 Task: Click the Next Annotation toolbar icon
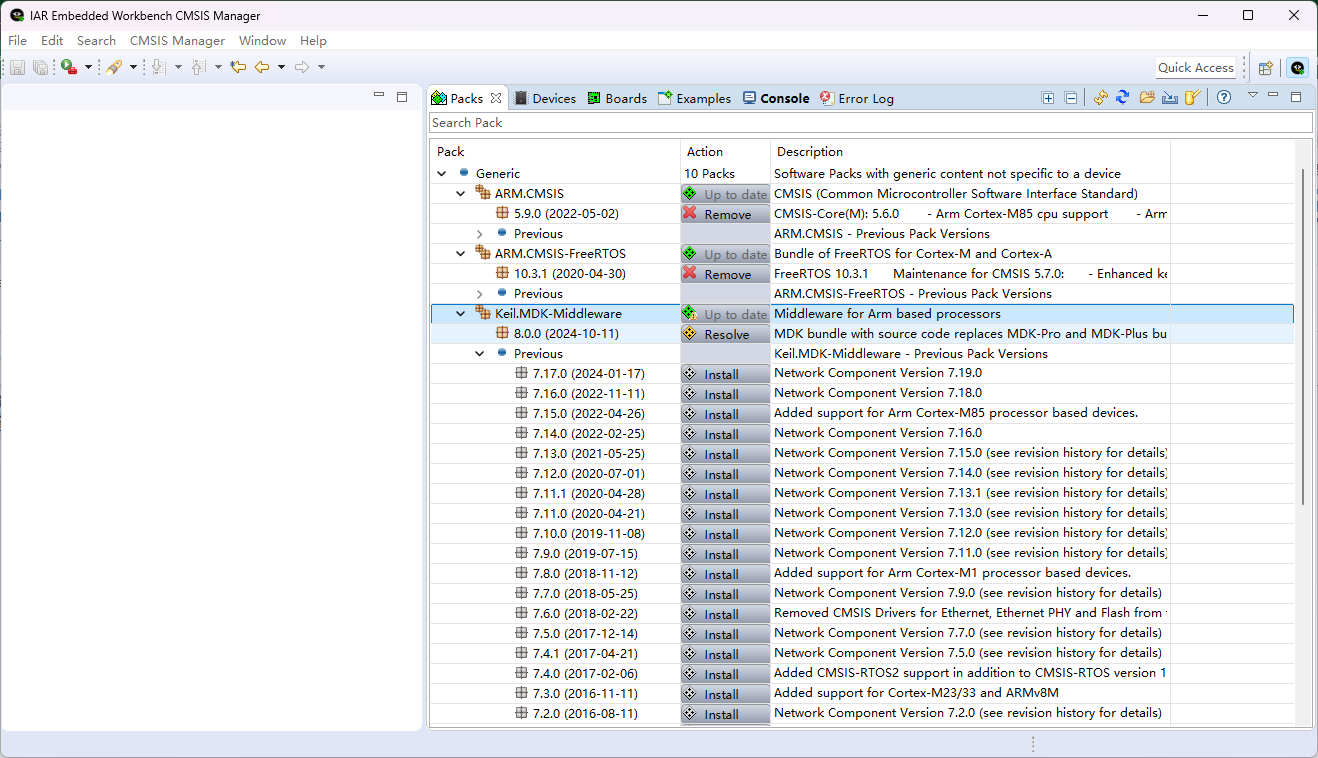[x=158, y=67]
